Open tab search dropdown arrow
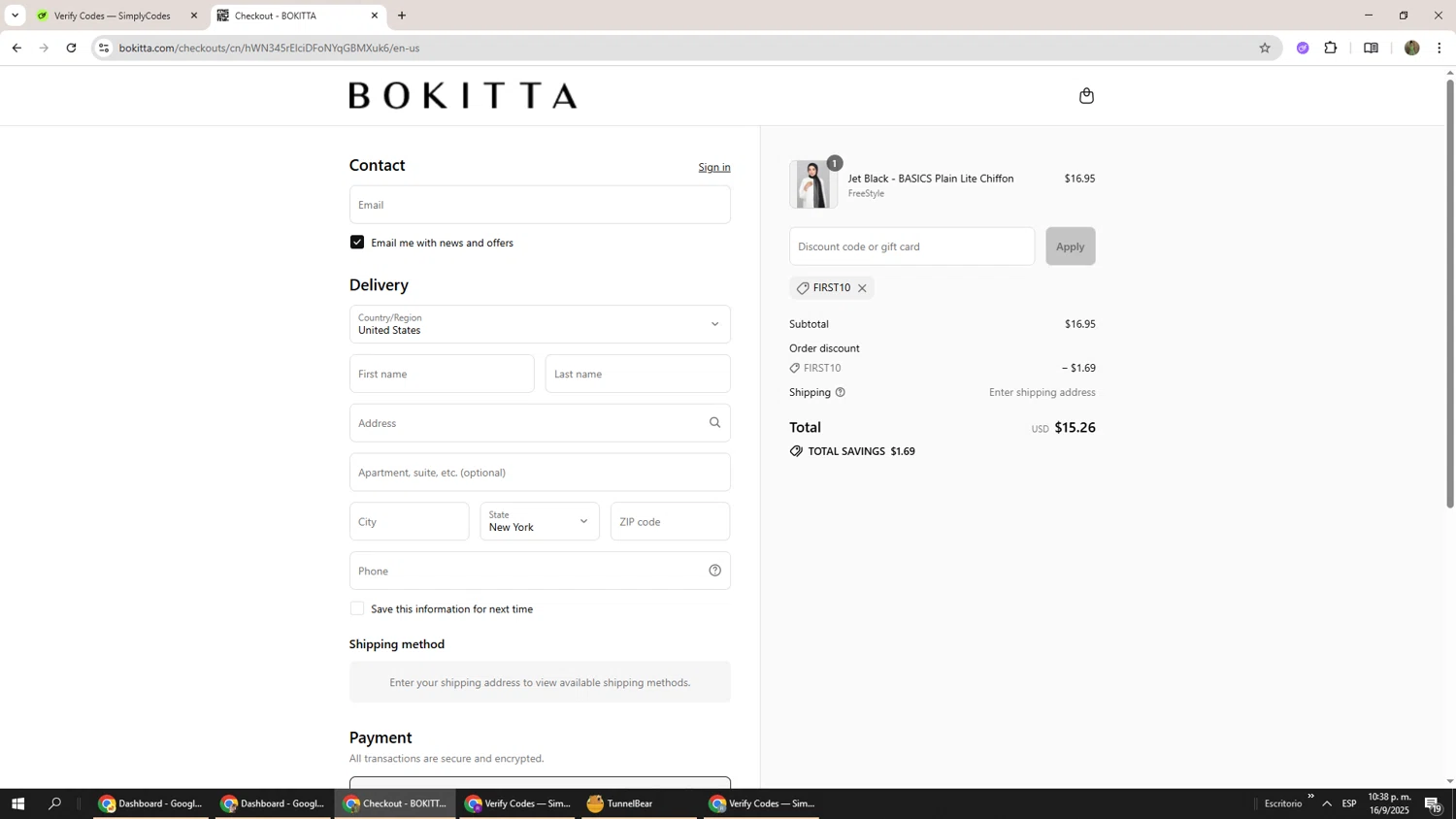Image resolution: width=1456 pixels, height=819 pixels. click(15, 16)
